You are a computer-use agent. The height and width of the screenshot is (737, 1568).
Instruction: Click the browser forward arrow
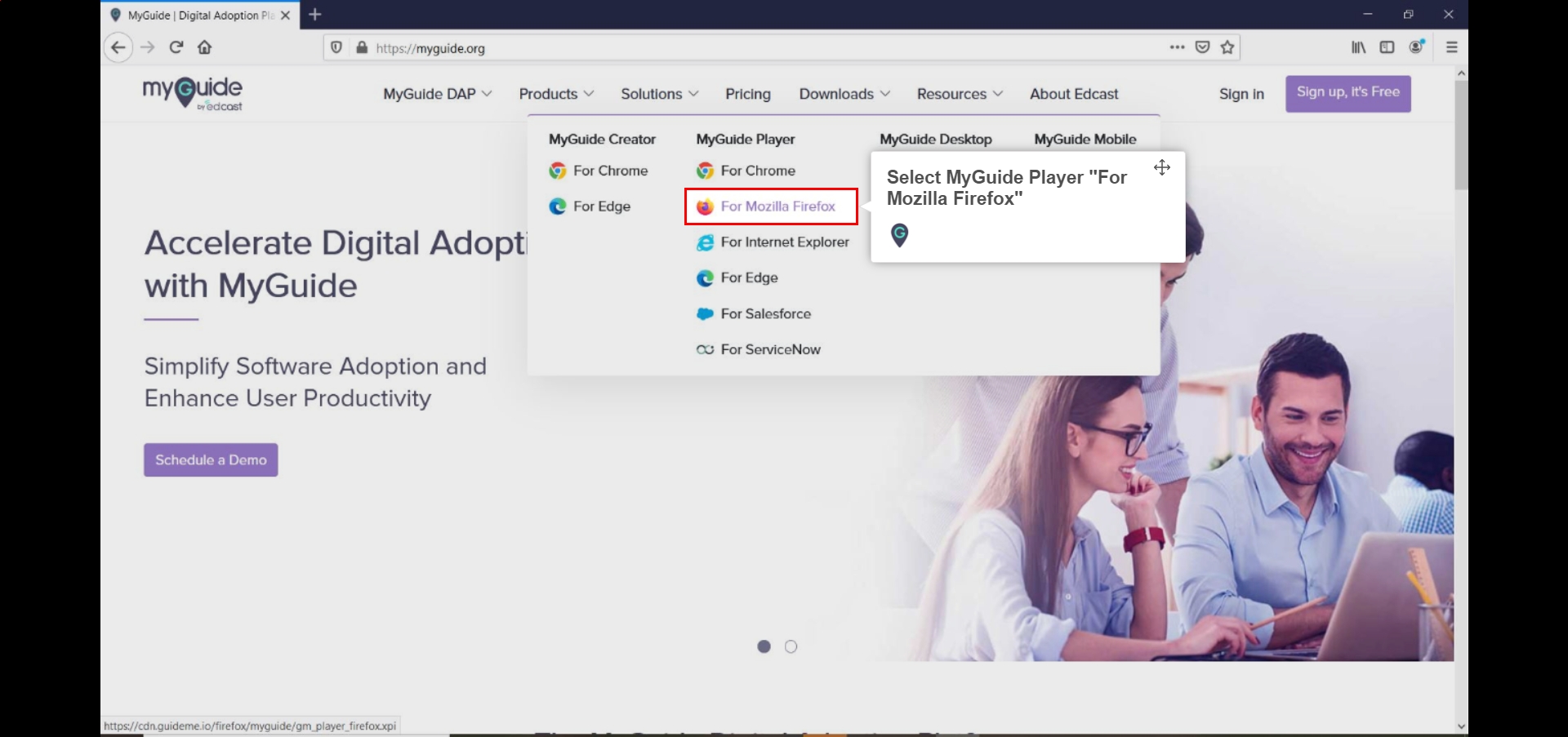point(148,47)
